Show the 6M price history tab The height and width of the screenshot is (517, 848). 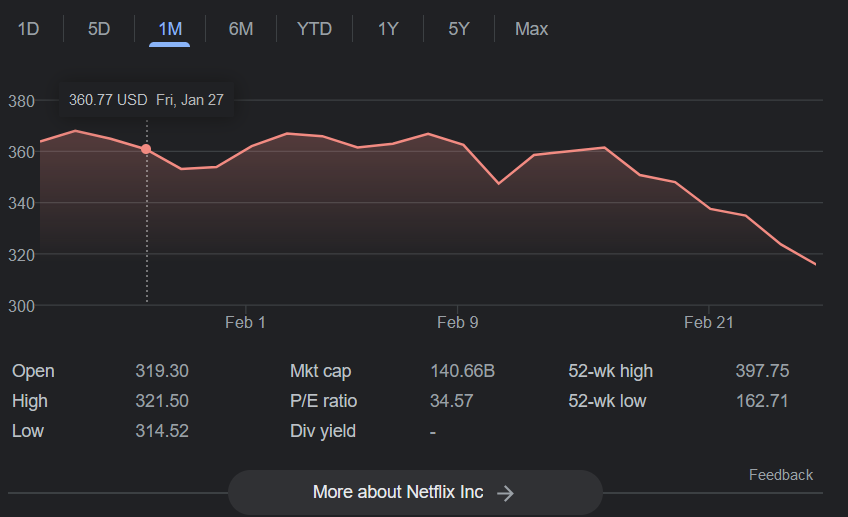241,29
